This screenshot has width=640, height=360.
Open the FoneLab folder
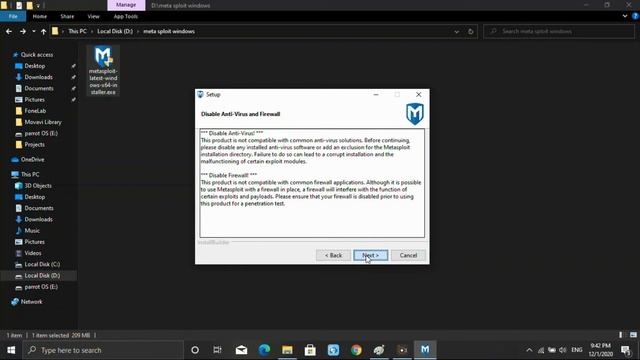click(35, 111)
